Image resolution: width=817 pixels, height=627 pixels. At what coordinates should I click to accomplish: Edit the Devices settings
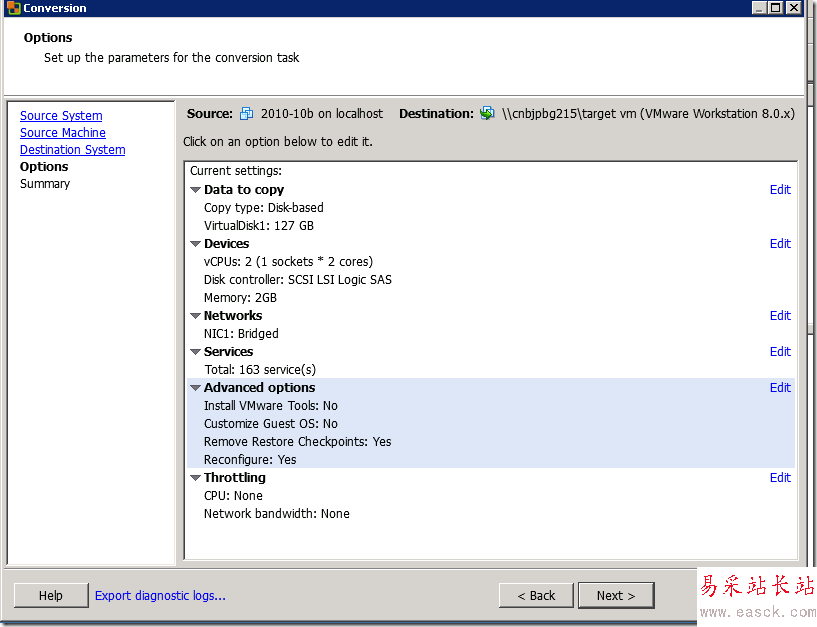coord(780,244)
